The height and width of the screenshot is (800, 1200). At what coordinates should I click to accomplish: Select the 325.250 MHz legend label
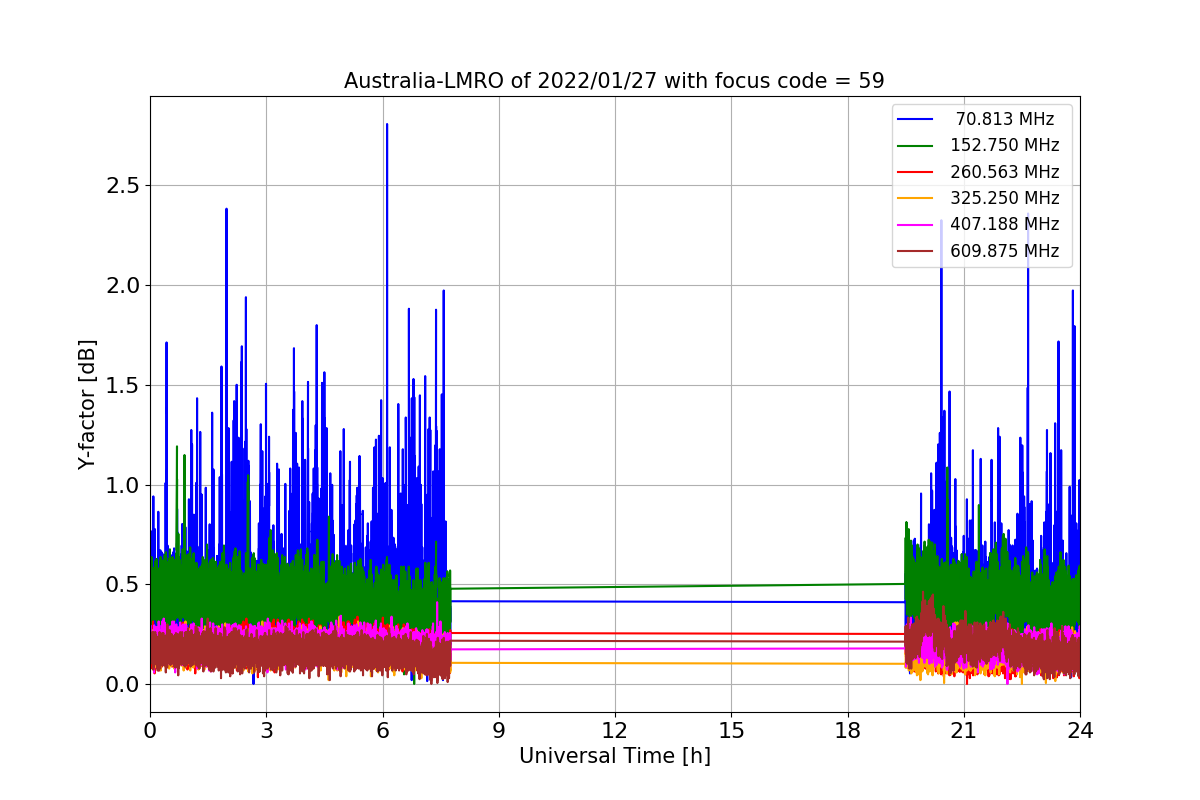[1005, 198]
